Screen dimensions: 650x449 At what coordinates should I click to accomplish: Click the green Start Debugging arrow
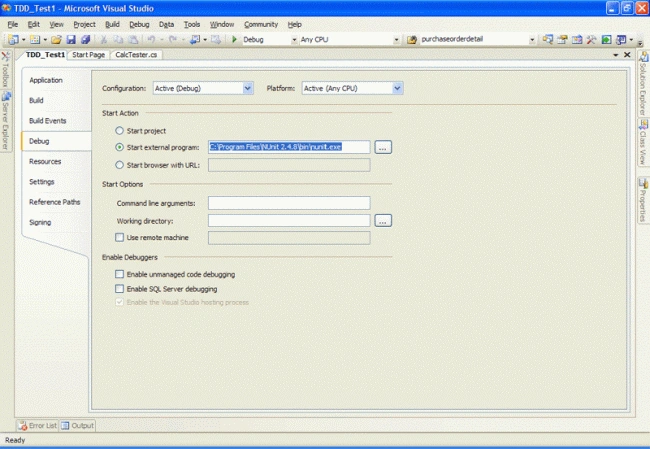pyautogui.click(x=234, y=39)
